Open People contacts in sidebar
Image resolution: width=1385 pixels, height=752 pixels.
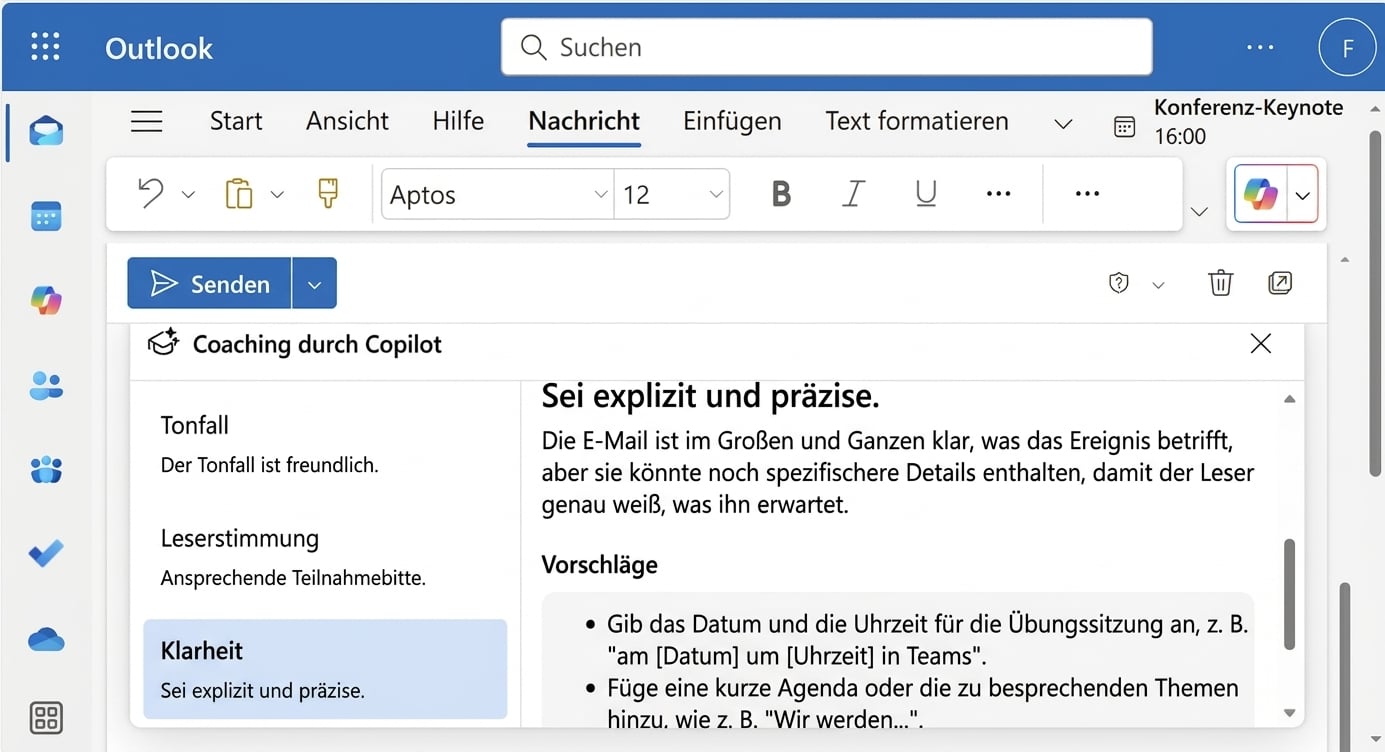(46, 385)
